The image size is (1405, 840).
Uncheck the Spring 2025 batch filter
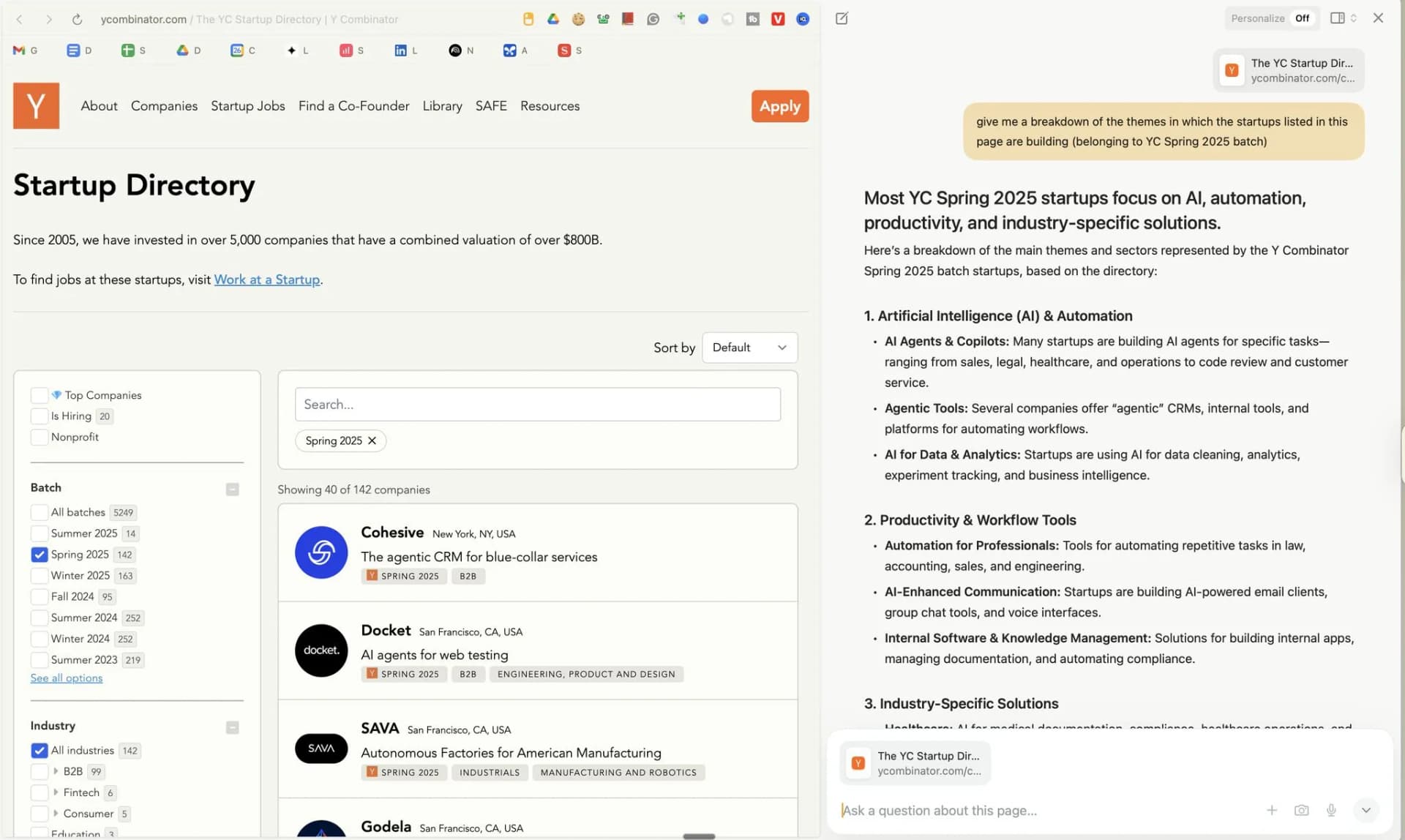coord(40,555)
